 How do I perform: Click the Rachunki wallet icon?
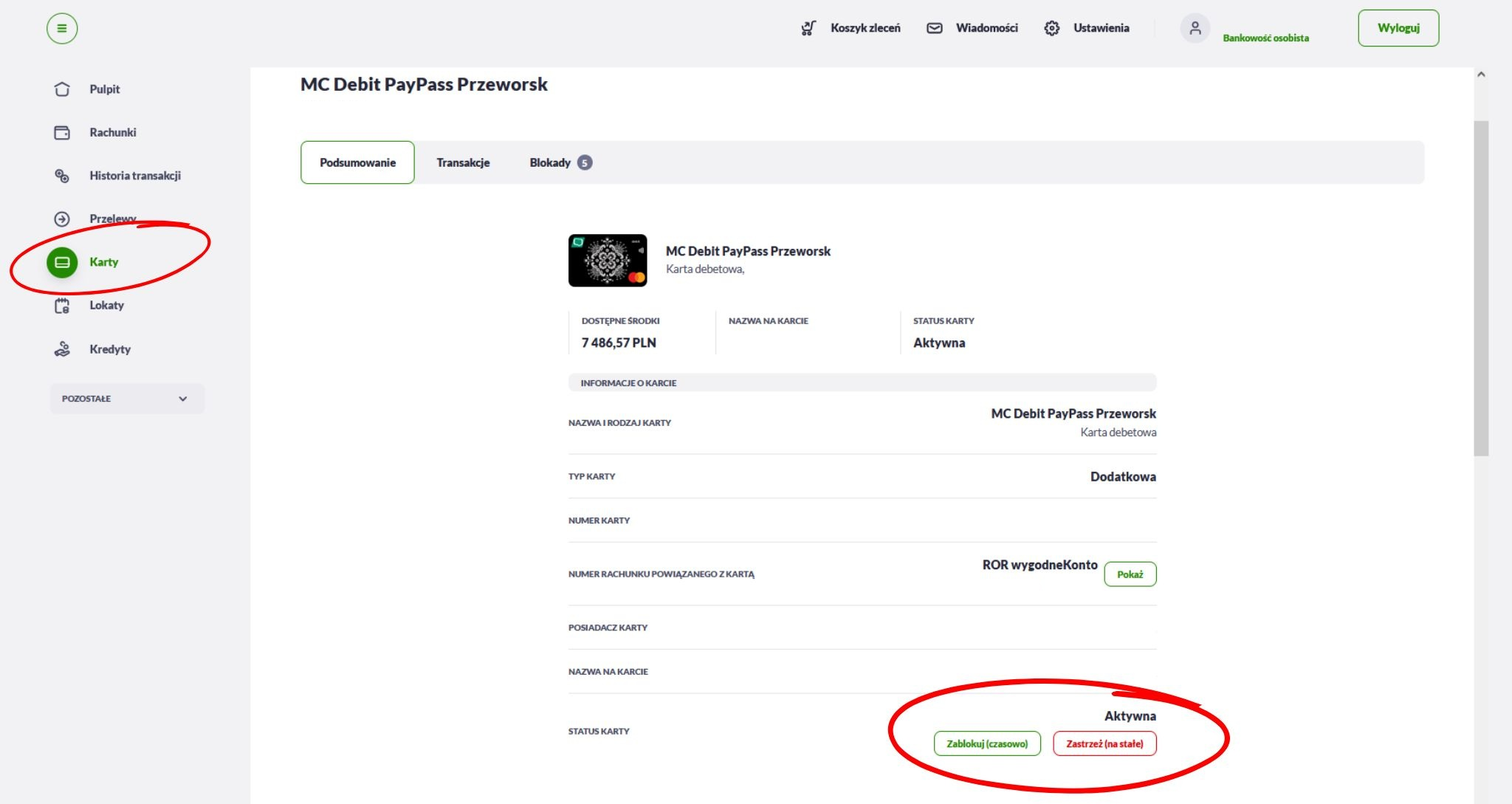(62, 133)
